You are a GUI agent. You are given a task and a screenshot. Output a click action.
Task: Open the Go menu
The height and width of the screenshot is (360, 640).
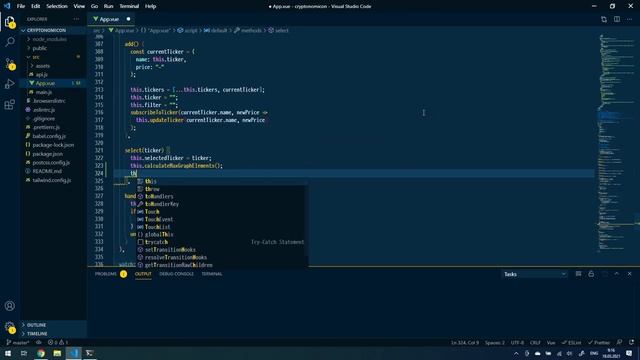(94, 6)
